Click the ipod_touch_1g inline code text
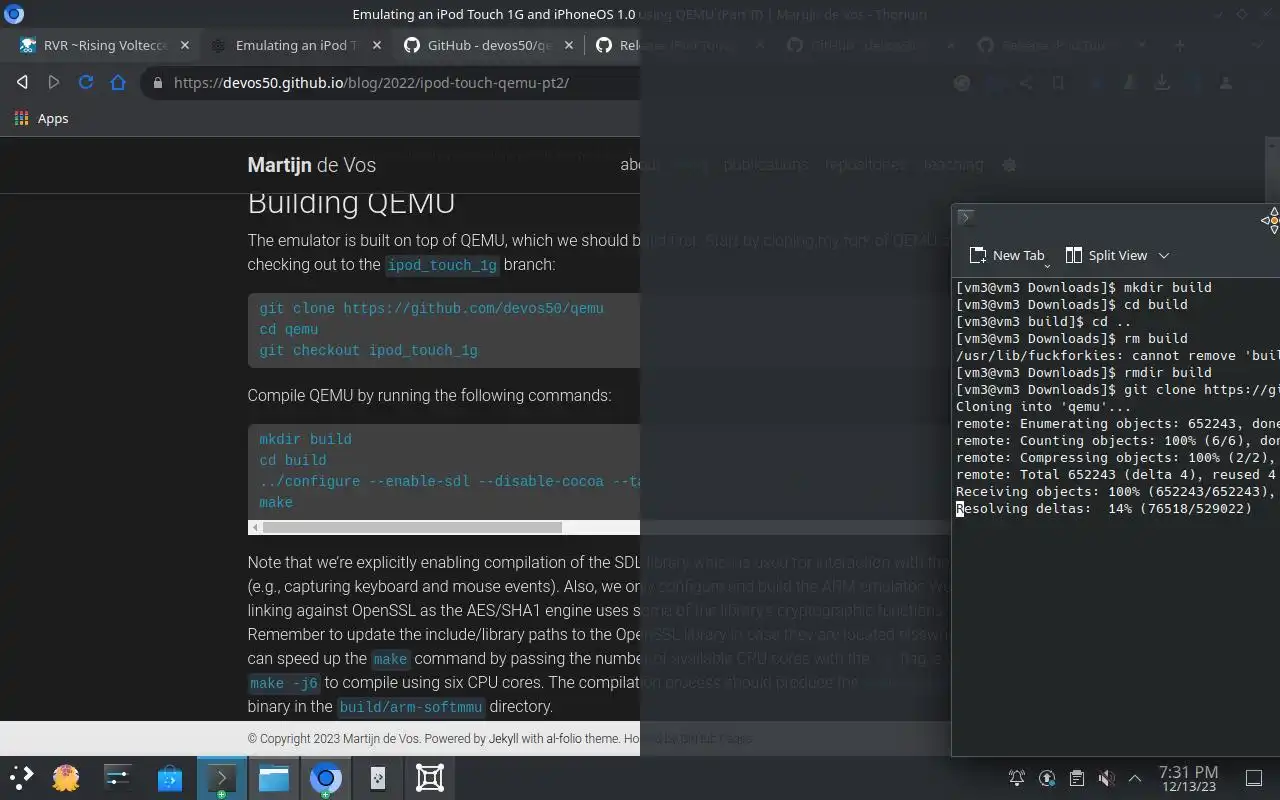 [442, 265]
